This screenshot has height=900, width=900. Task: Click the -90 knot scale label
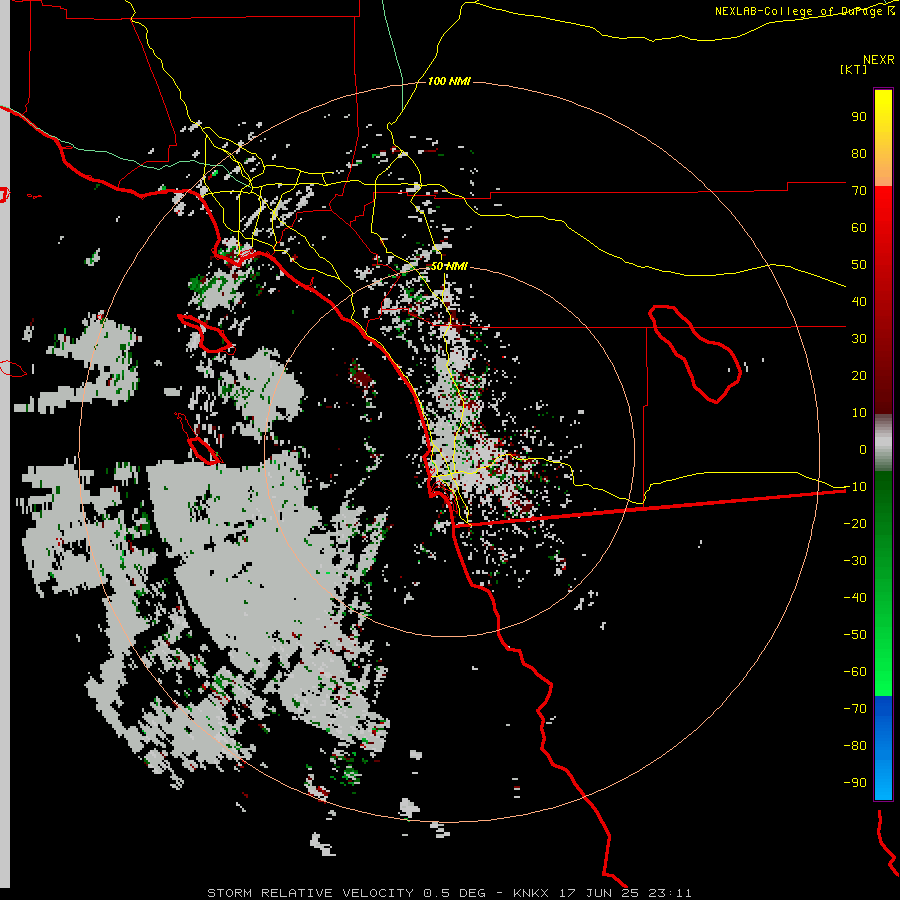[x=855, y=782]
